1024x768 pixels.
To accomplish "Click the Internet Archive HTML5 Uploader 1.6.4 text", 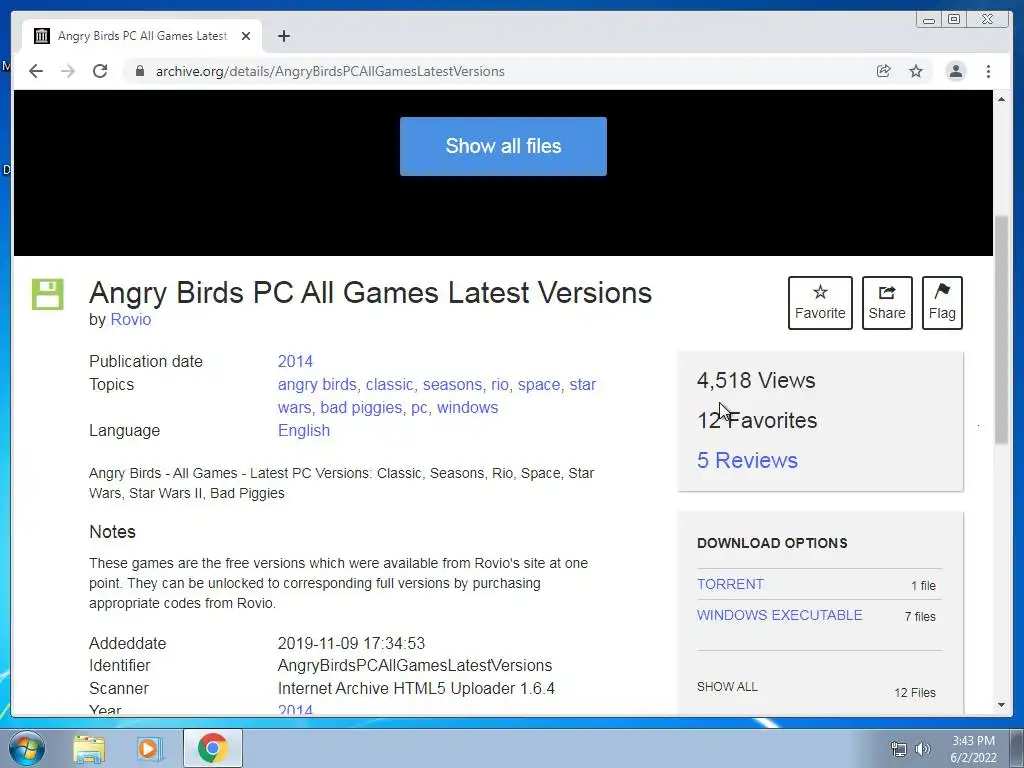I will click(x=416, y=688).
